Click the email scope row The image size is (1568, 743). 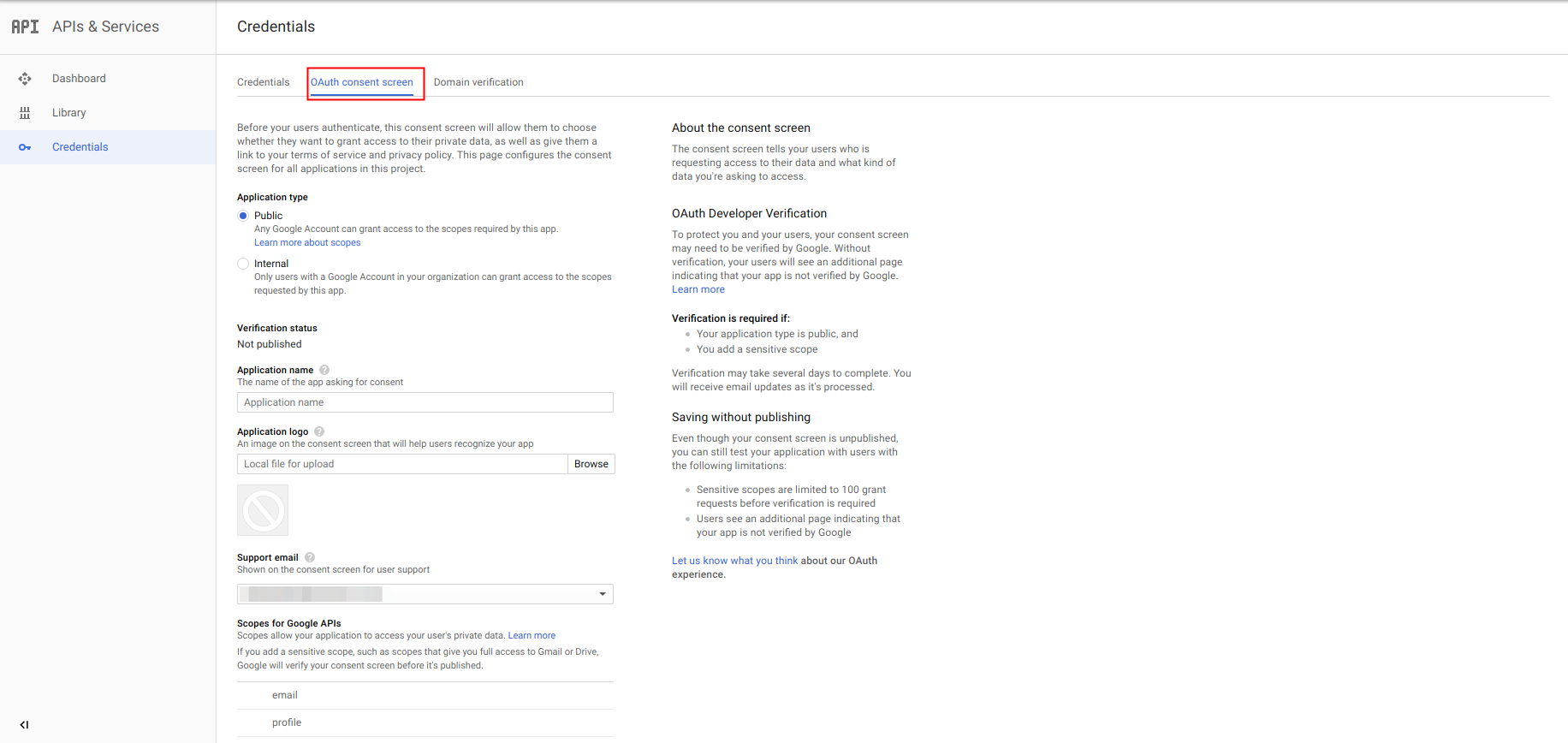(425, 695)
